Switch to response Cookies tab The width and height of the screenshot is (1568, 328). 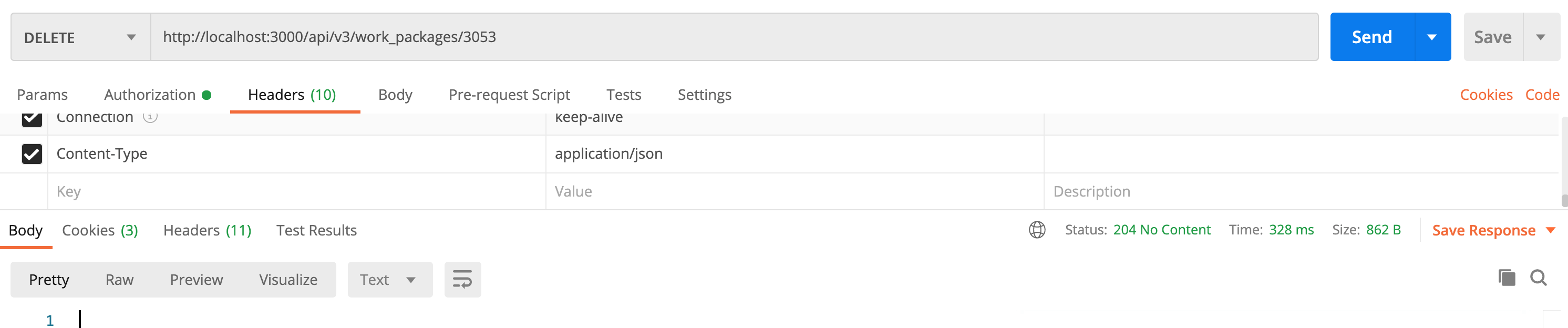pos(100,231)
